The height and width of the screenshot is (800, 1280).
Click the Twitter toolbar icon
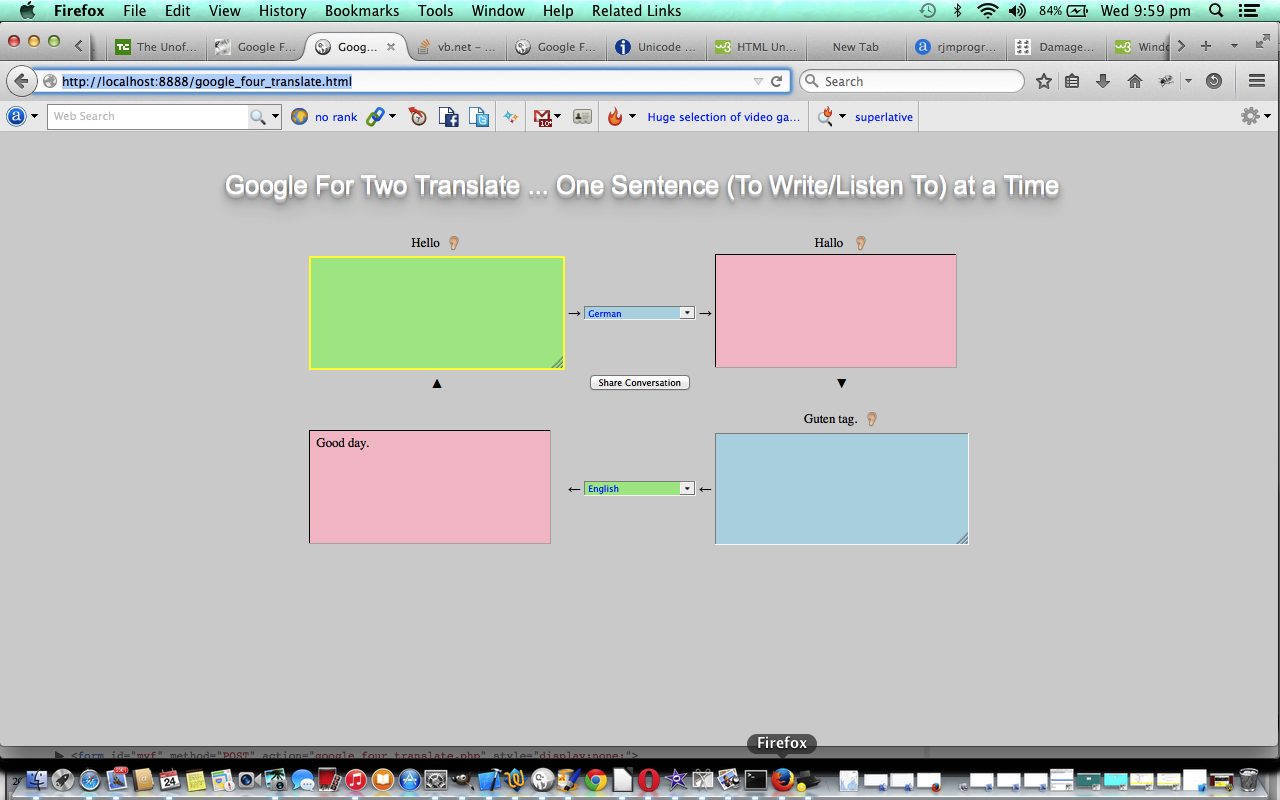(480, 117)
